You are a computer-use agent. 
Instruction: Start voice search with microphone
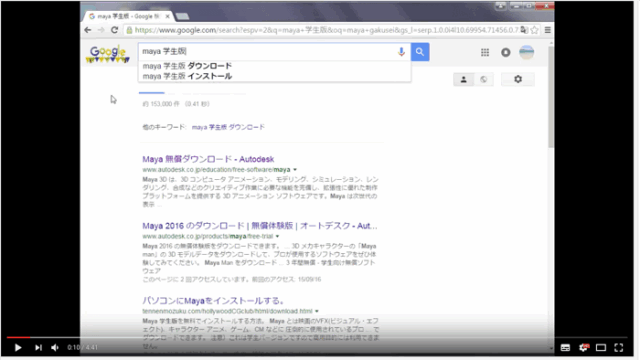click(401, 52)
